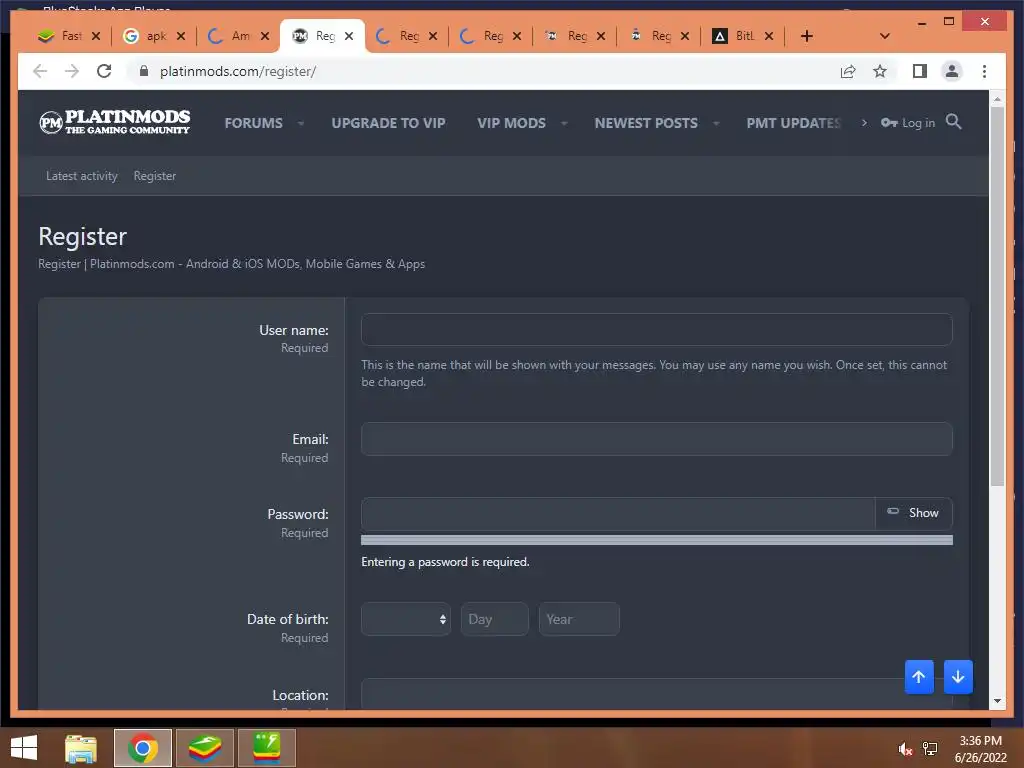Open UPGRADE TO VIP in navigation
1024x768 pixels.
389,123
